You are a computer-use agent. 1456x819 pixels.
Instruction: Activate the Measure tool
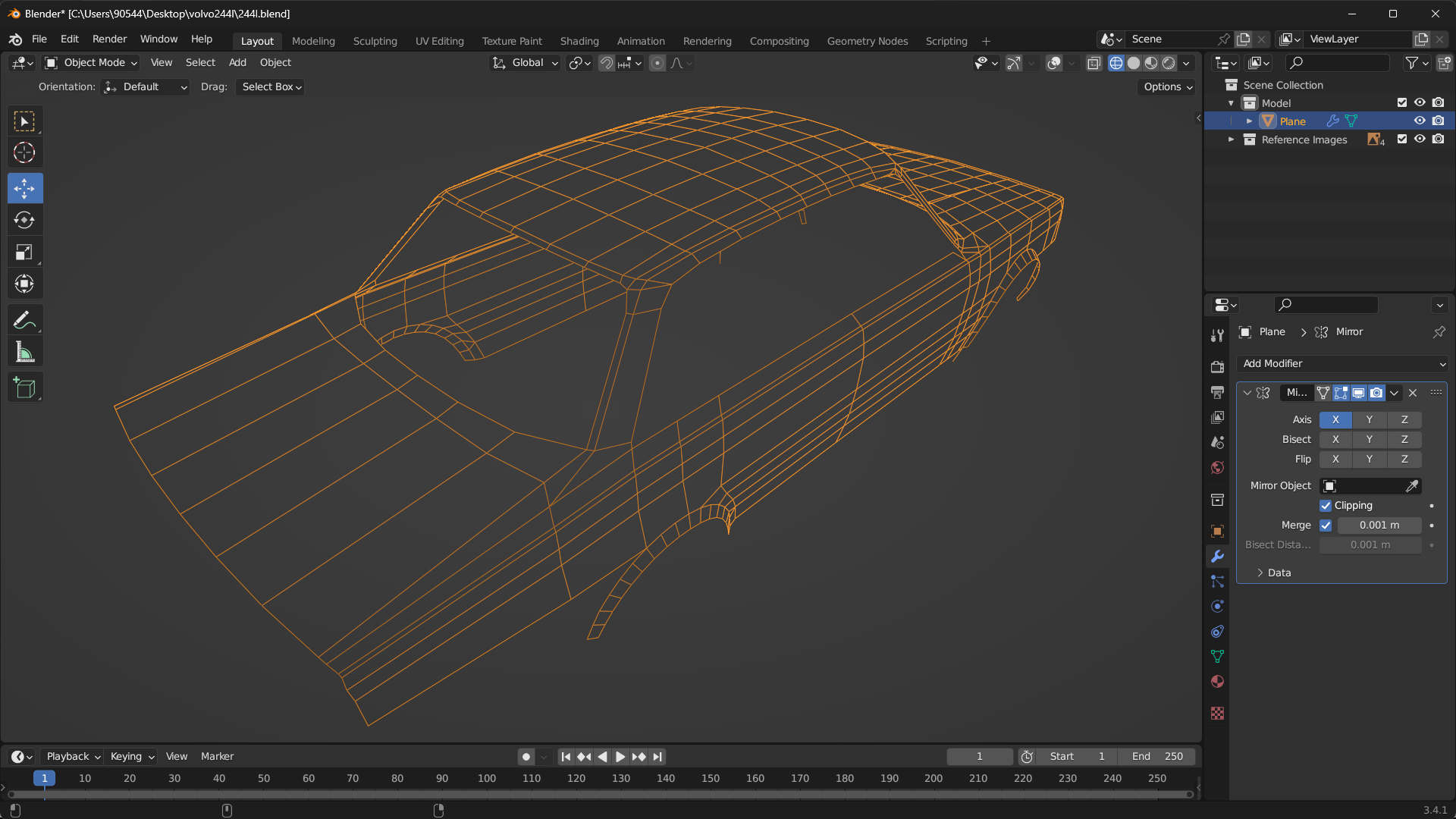(x=24, y=353)
